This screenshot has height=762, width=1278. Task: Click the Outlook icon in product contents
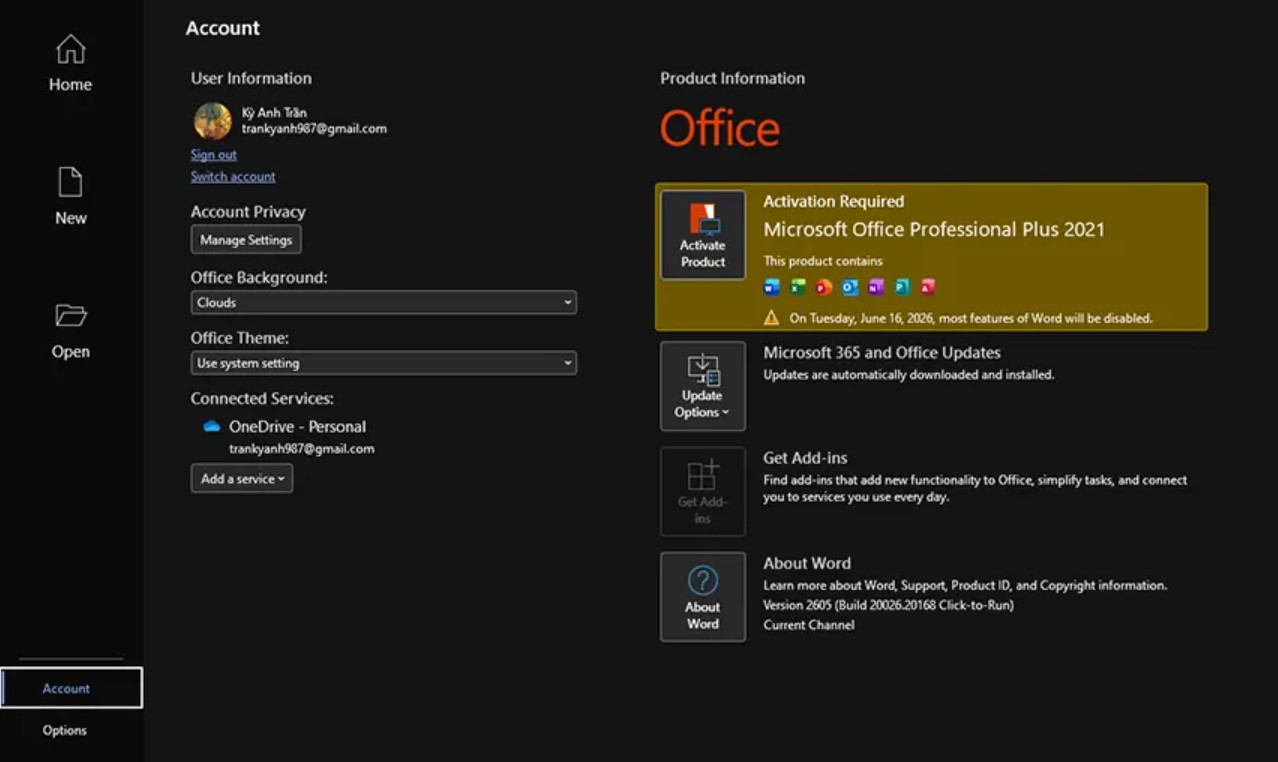pos(849,287)
